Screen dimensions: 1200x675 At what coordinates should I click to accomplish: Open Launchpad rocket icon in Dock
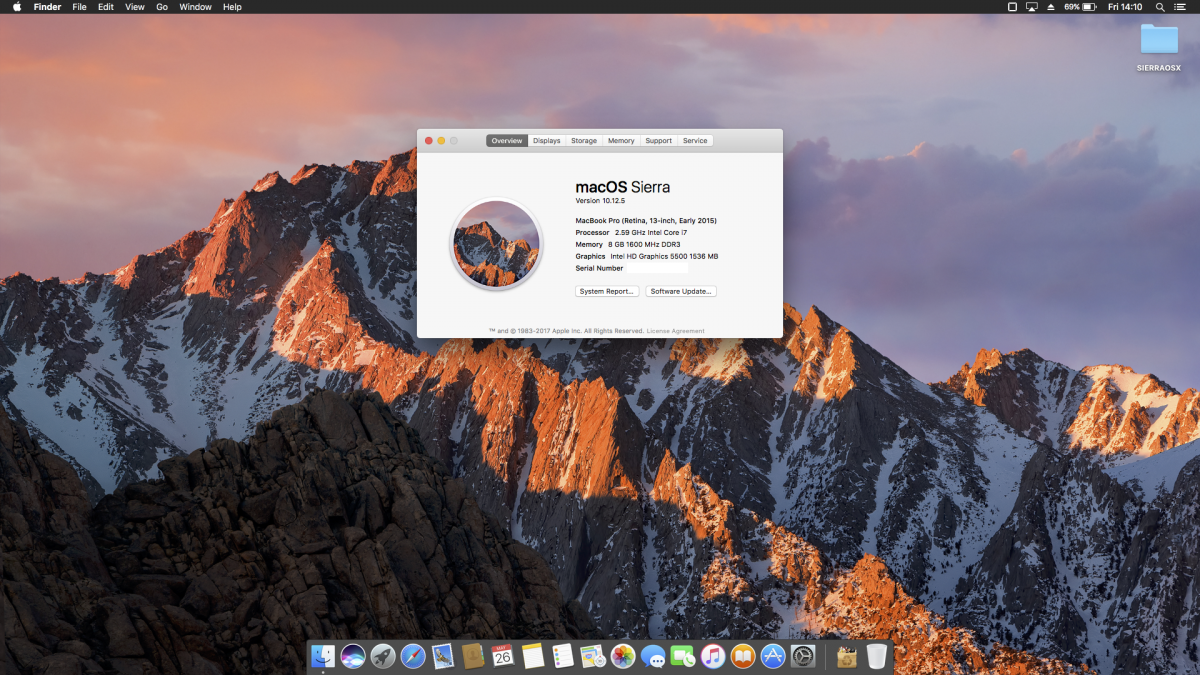pos(382,656)
